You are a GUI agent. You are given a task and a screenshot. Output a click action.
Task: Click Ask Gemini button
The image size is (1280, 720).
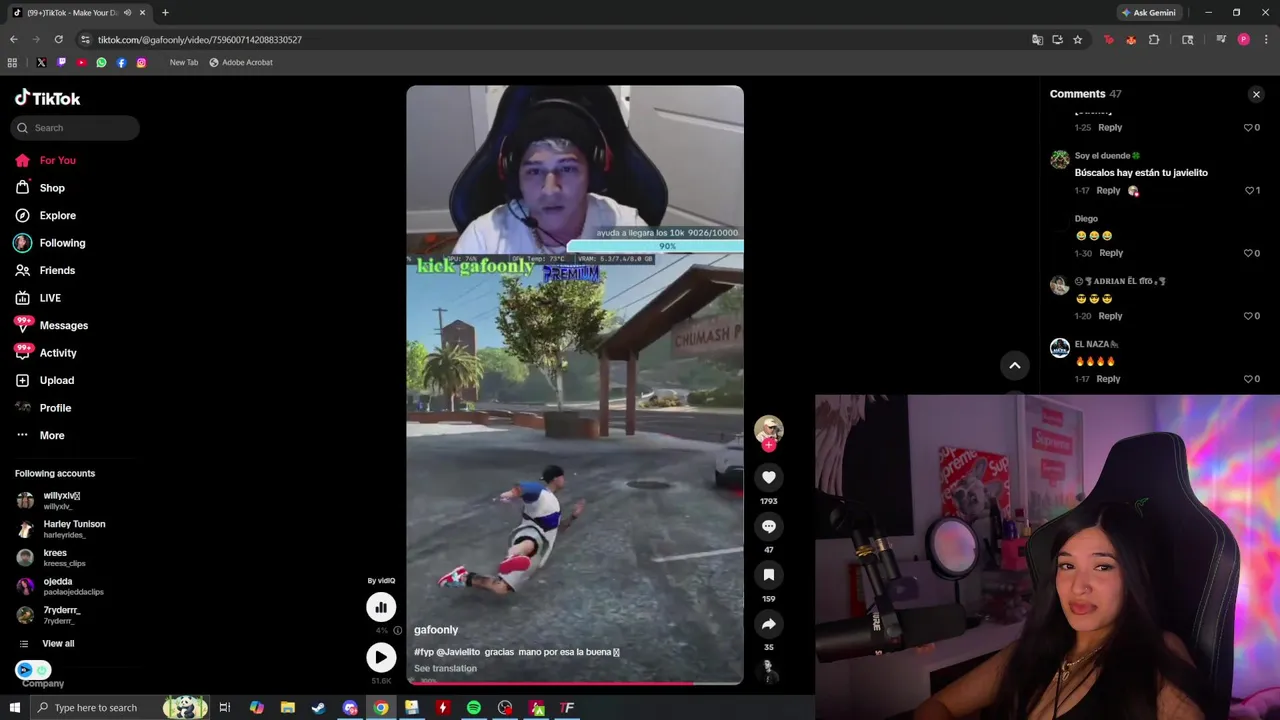click(x=1148, y=13)
